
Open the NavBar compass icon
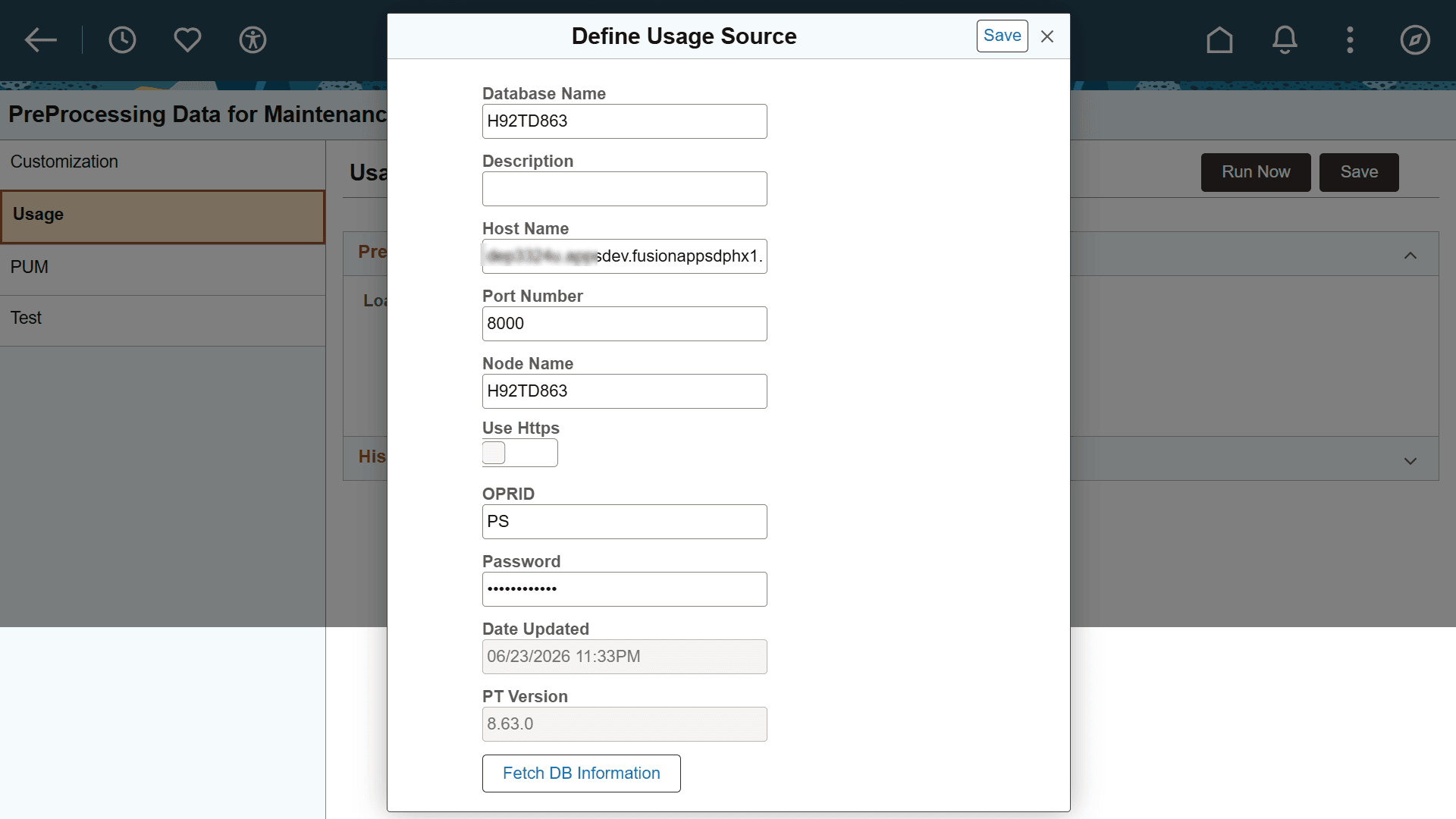1415,39
